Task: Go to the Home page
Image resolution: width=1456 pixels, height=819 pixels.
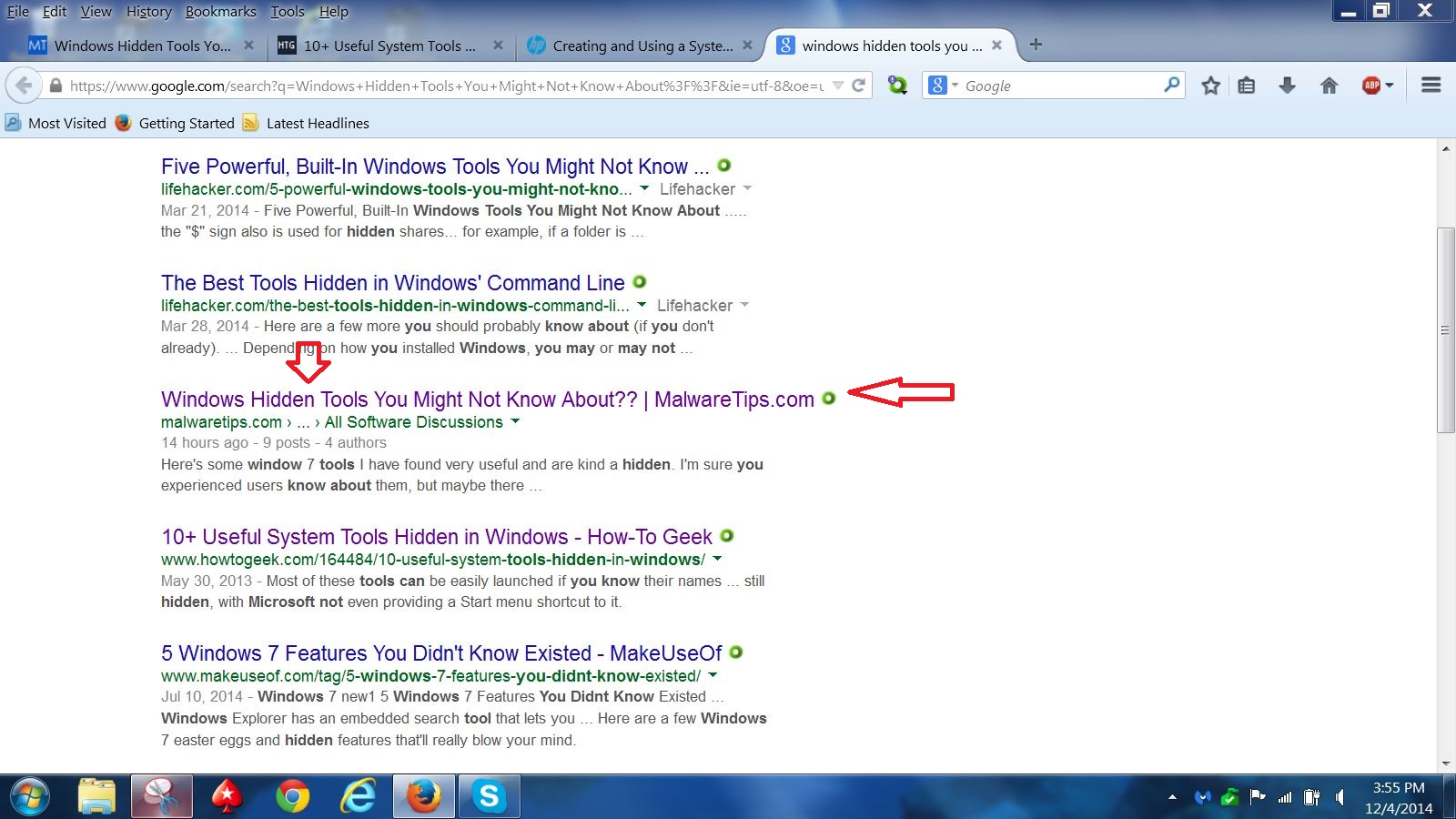Action: click(1329, 86)
